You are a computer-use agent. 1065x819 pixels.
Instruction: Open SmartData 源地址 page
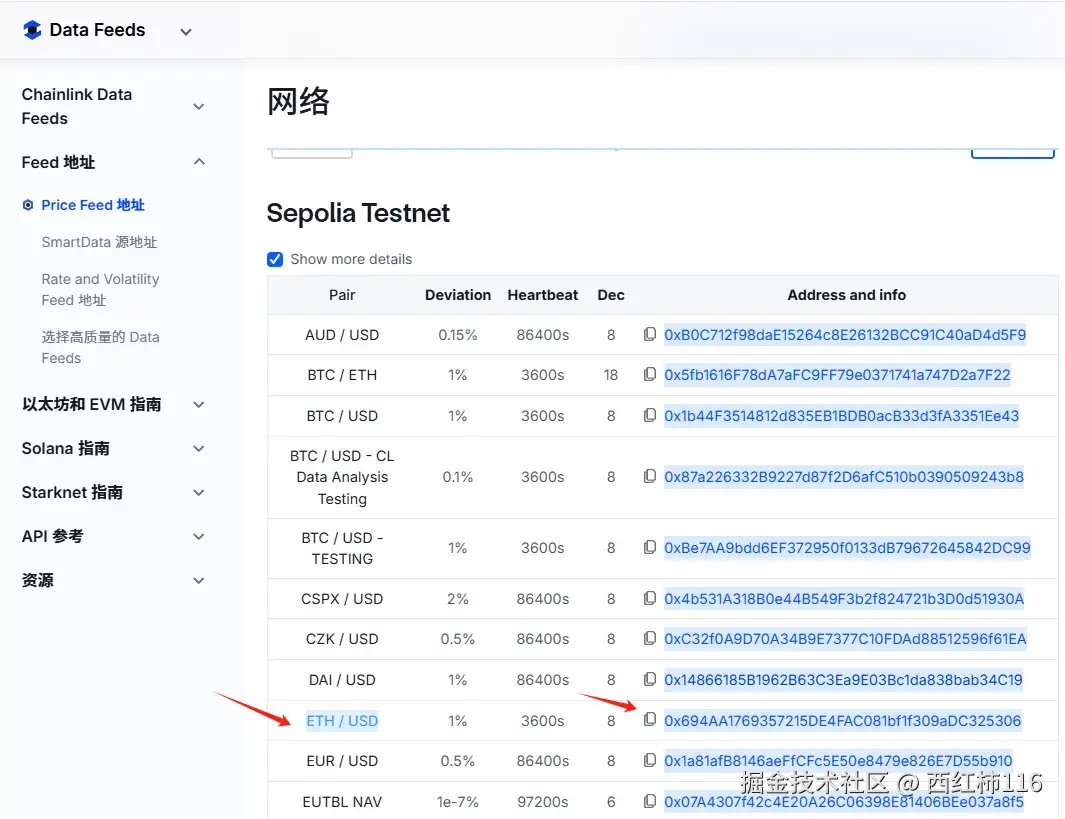click(x=99, y=242)
